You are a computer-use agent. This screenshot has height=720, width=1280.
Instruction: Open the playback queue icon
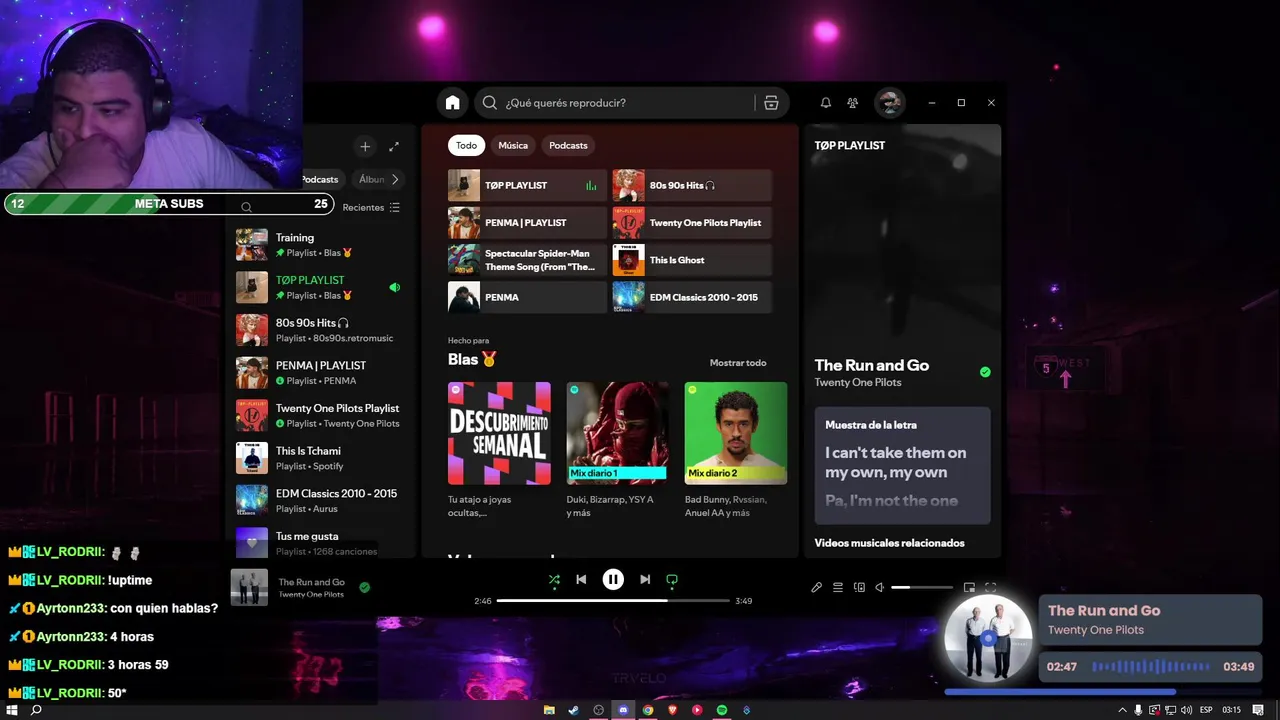[x=838, y=587]
